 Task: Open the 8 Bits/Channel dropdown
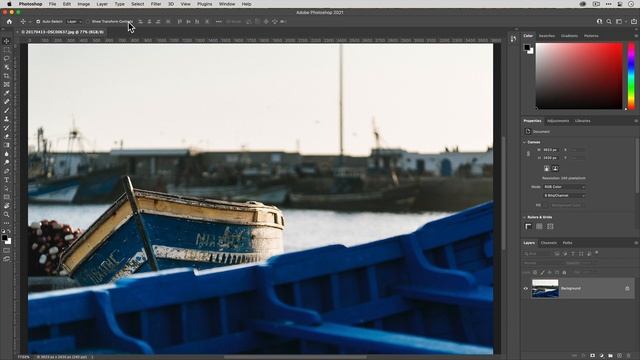pos(564,196)
